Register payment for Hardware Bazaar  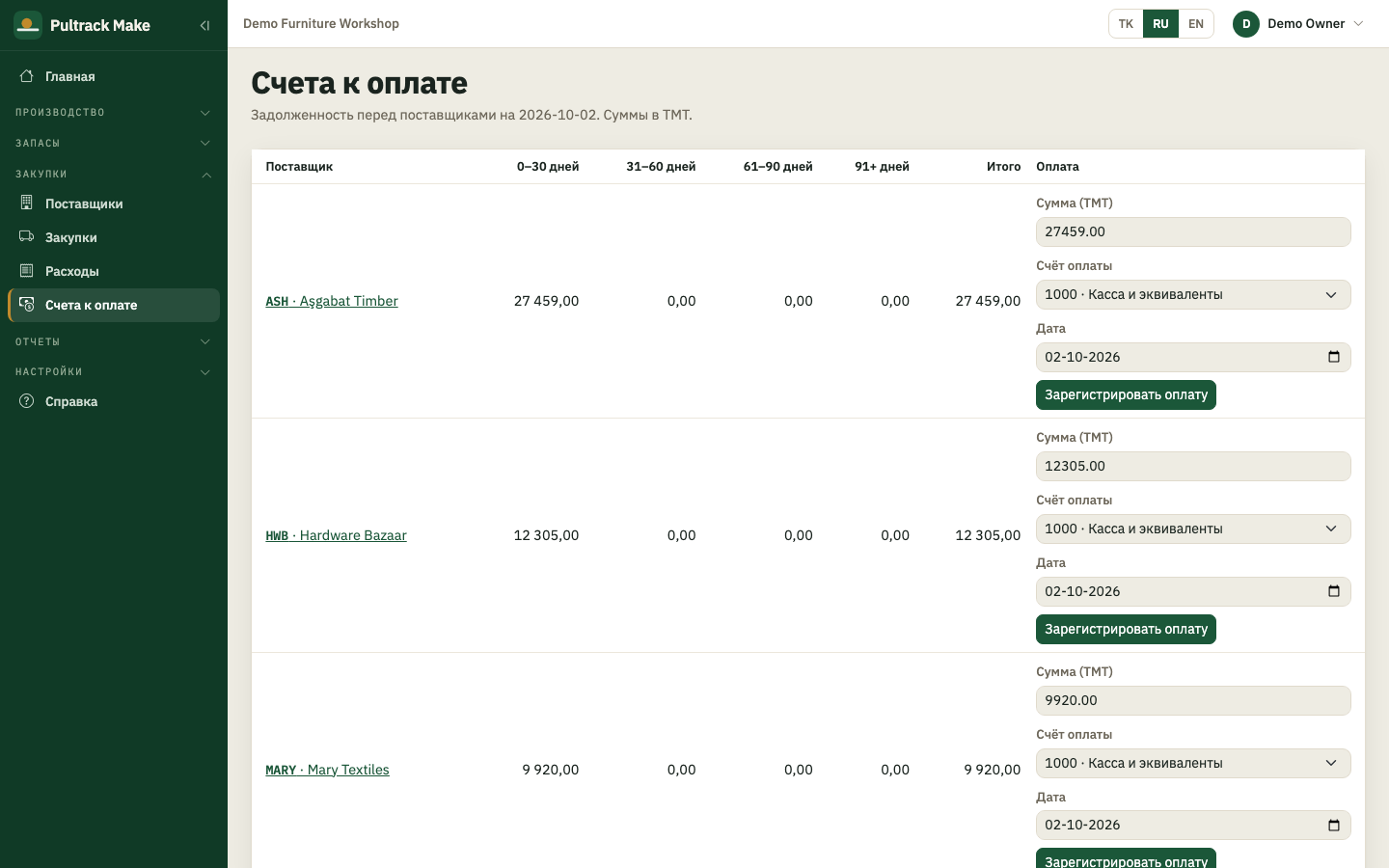tap(1126, 629)
